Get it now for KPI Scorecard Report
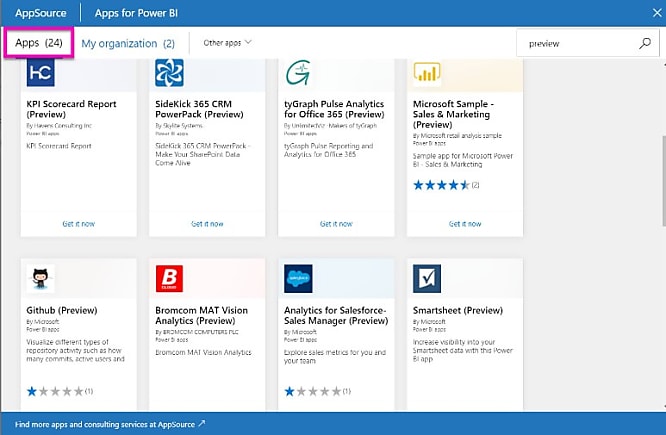This screenshot has height=435, width=666. tap(79, 223)
